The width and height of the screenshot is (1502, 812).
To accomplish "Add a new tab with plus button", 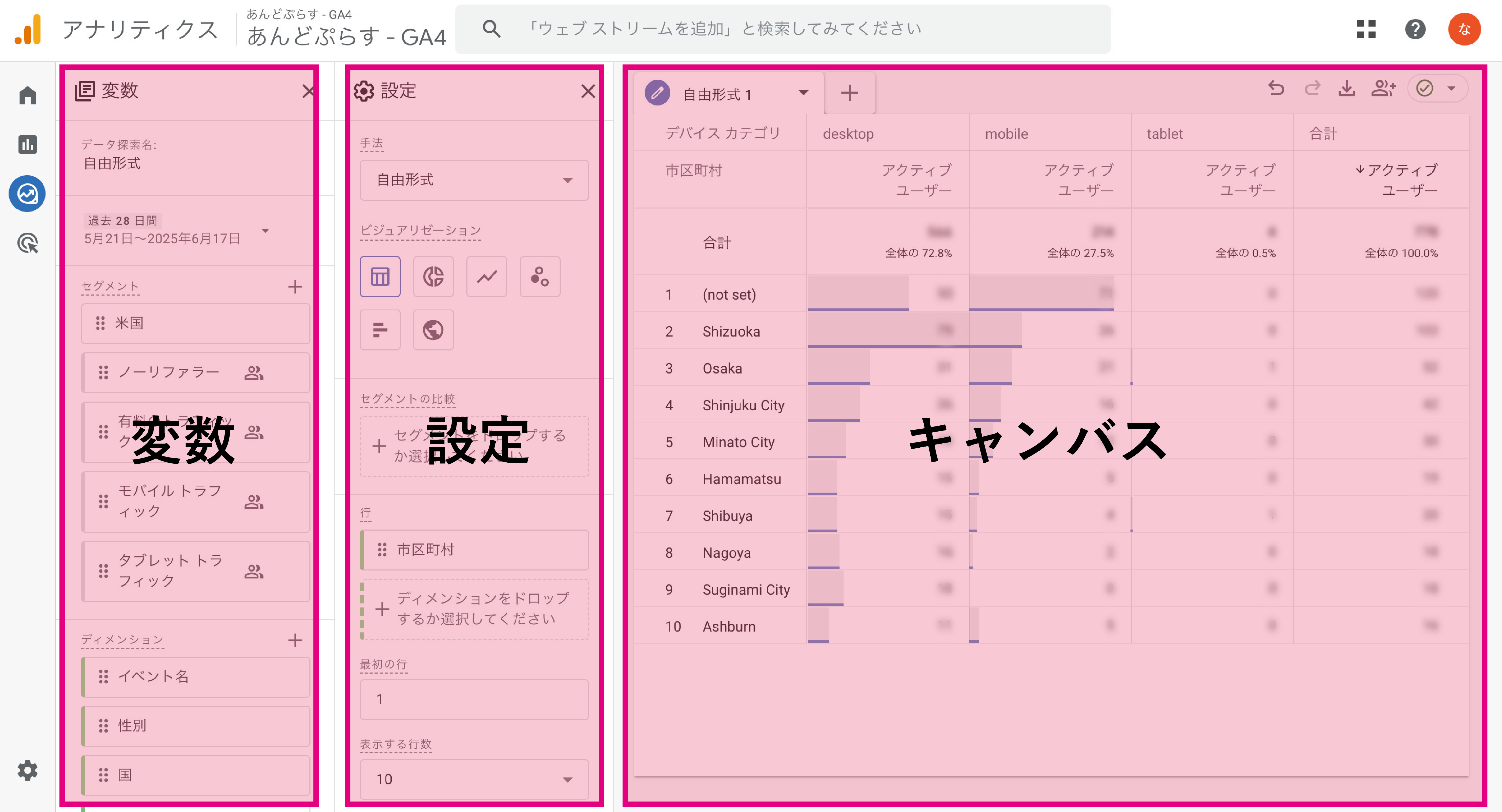I will click(849, 93).
